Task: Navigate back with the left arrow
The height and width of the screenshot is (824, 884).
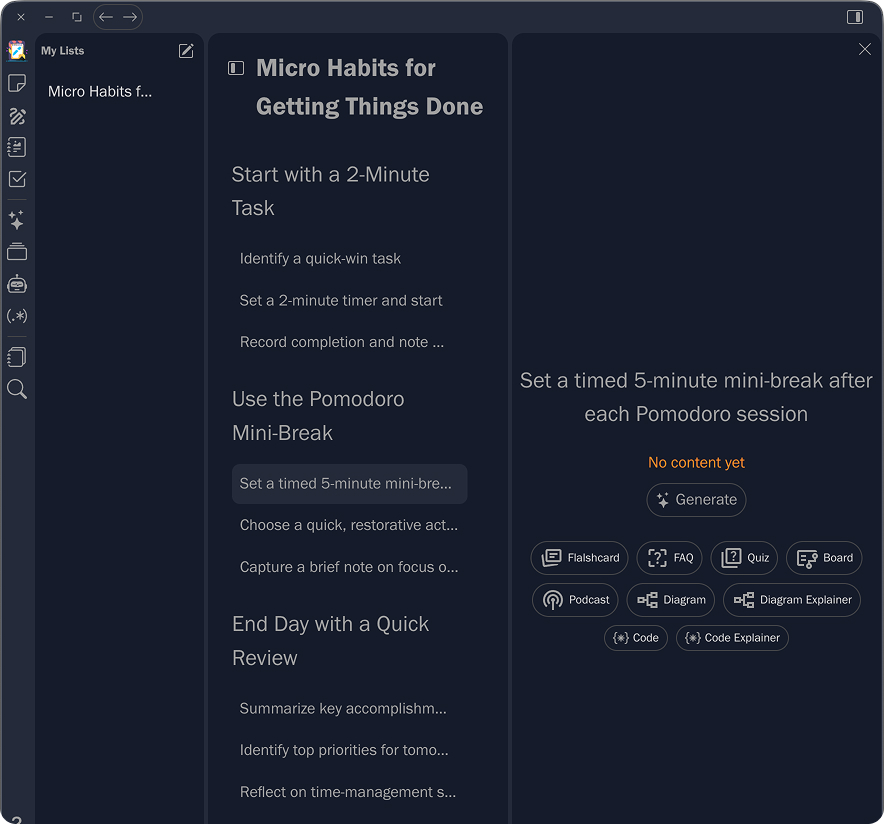Action: (106, 17)
